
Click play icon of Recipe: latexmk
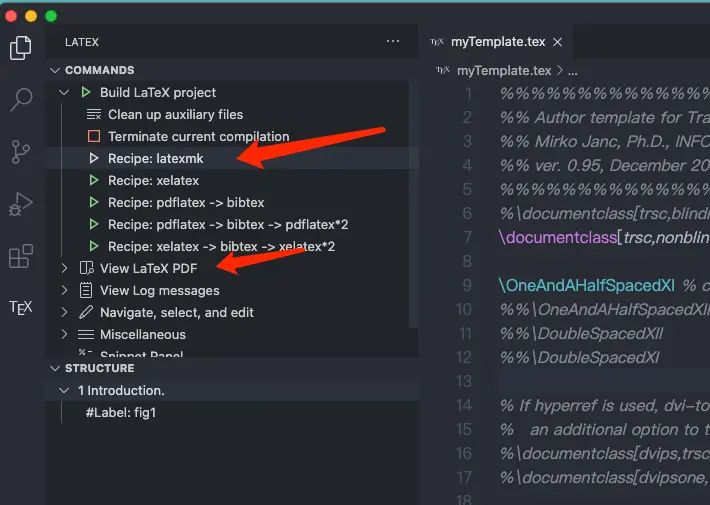94,159
